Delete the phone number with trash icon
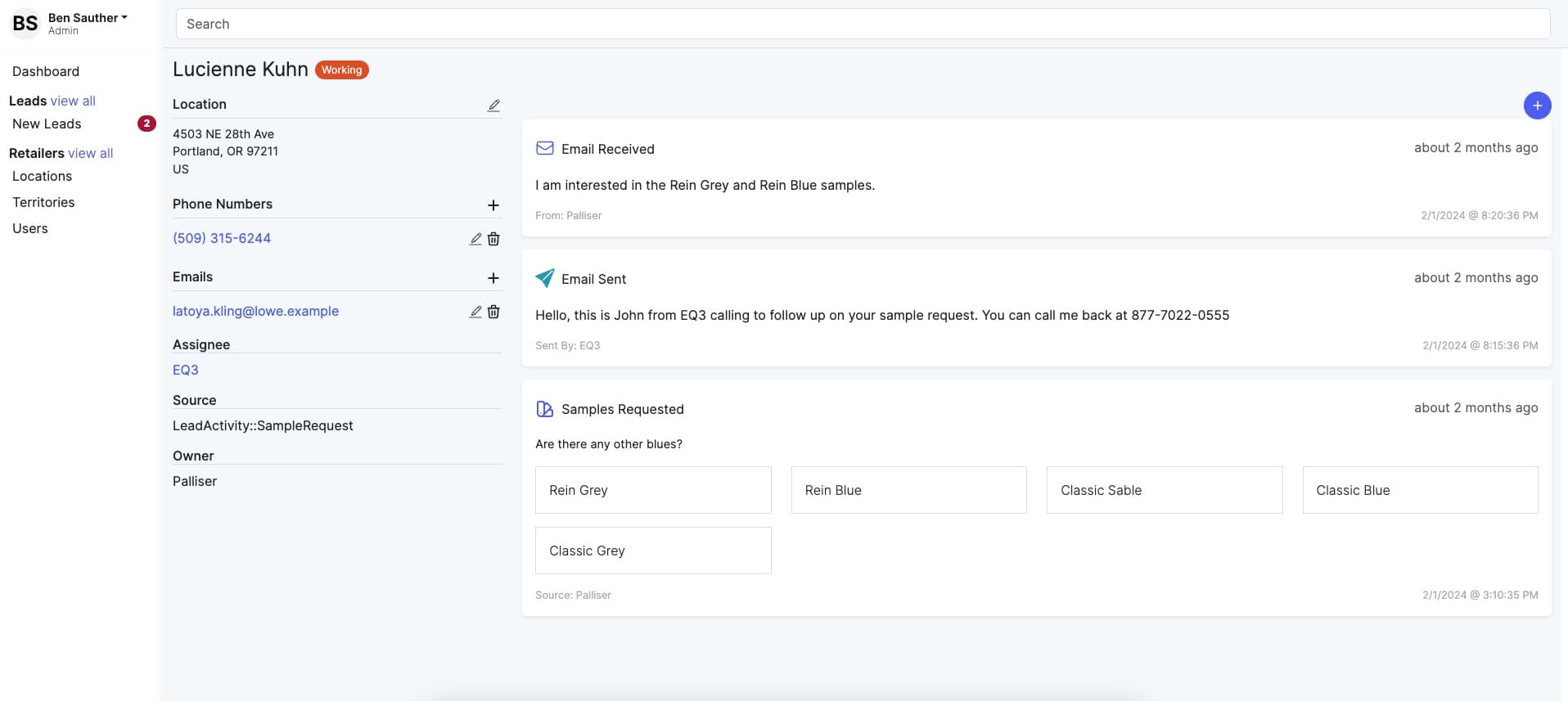This screenshot has height=701, width=1568. (493, 239)
